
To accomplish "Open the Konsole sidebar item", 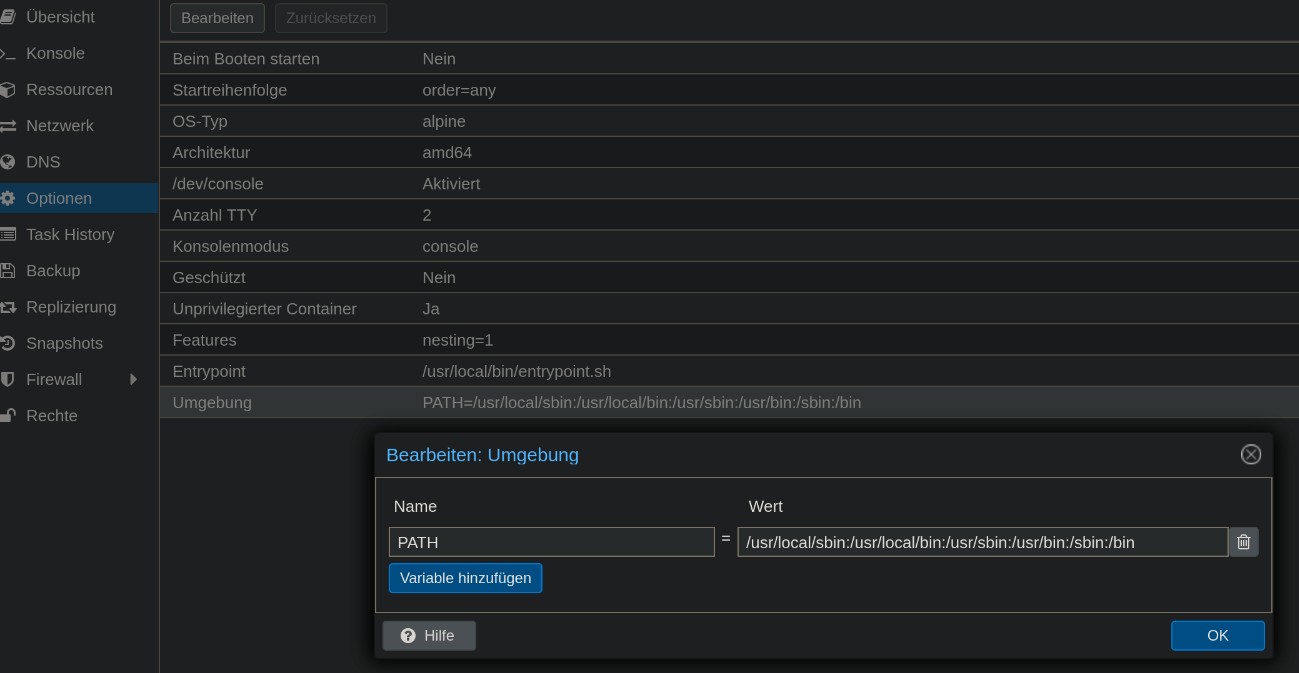I will (55, 54).
